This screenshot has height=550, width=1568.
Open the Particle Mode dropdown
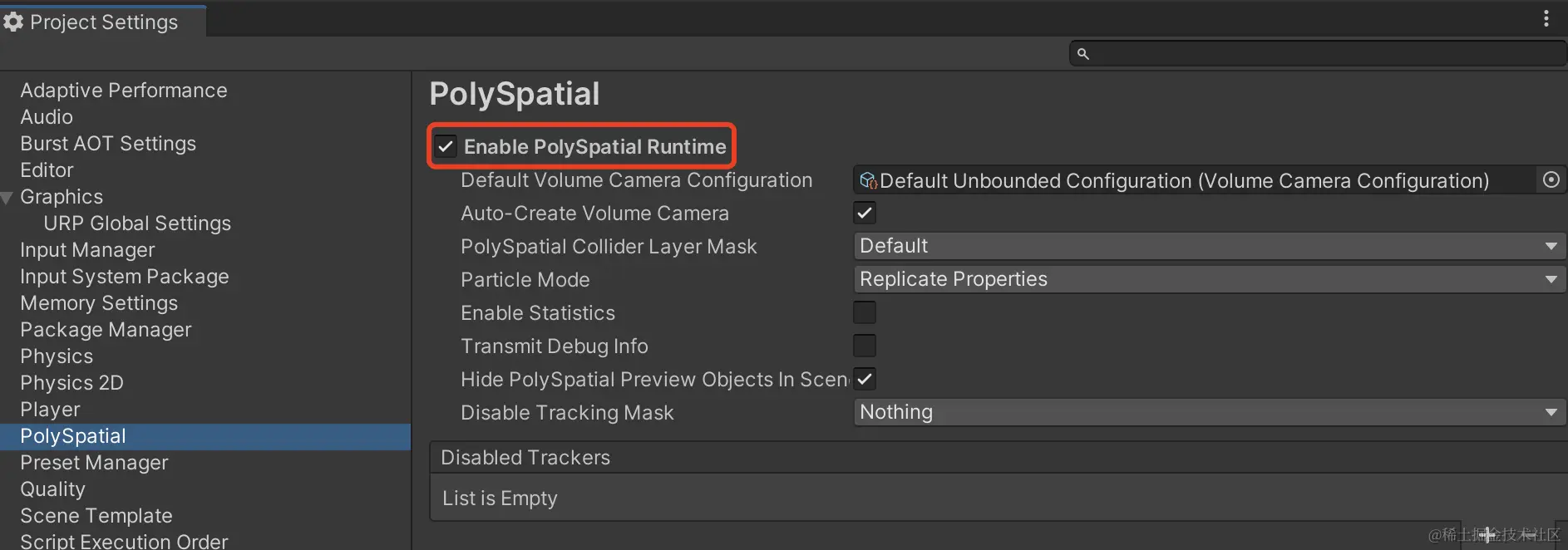[1210, 279]
